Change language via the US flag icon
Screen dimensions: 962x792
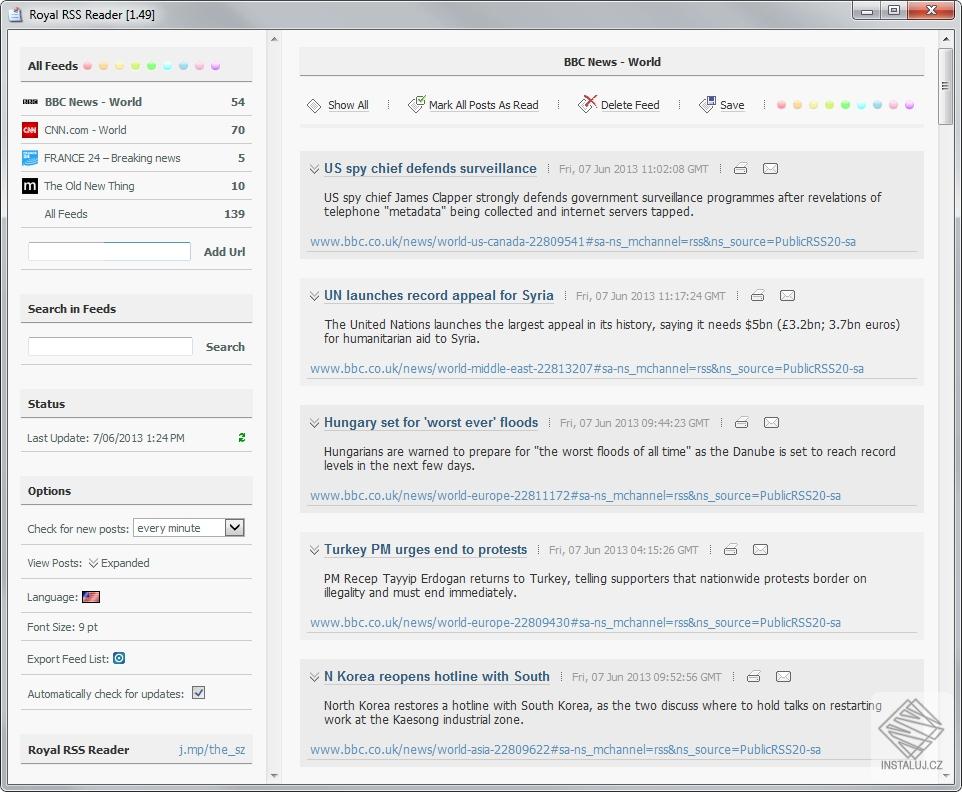tap(91, 597)
